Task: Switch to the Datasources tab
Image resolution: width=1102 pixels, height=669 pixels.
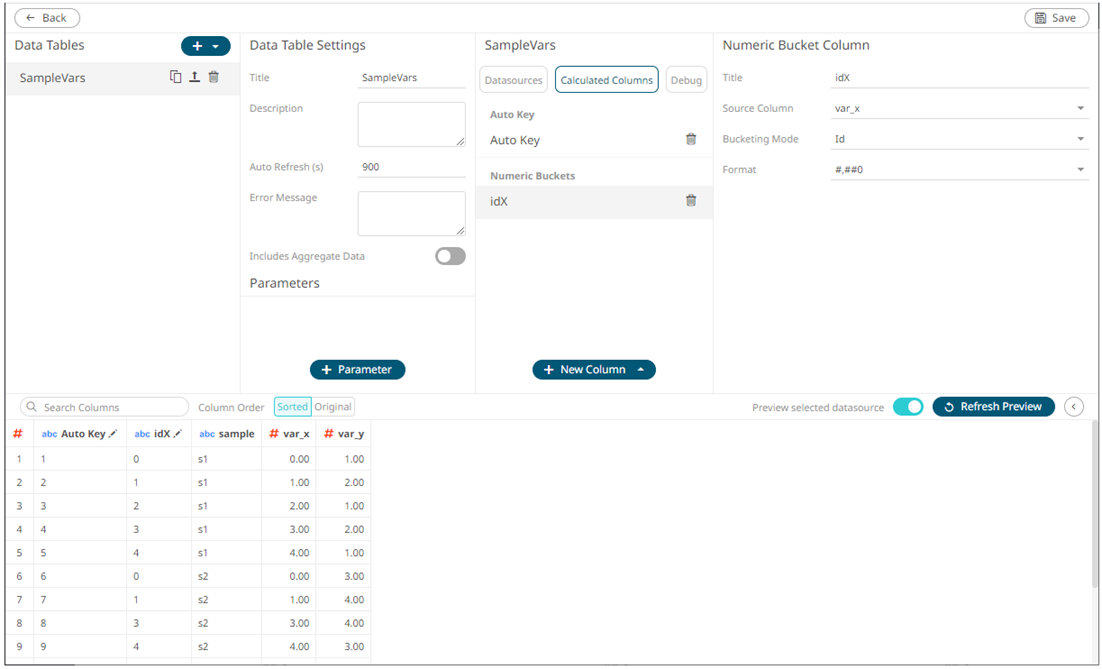Action: pyautogui.click(x=513, y=80)
